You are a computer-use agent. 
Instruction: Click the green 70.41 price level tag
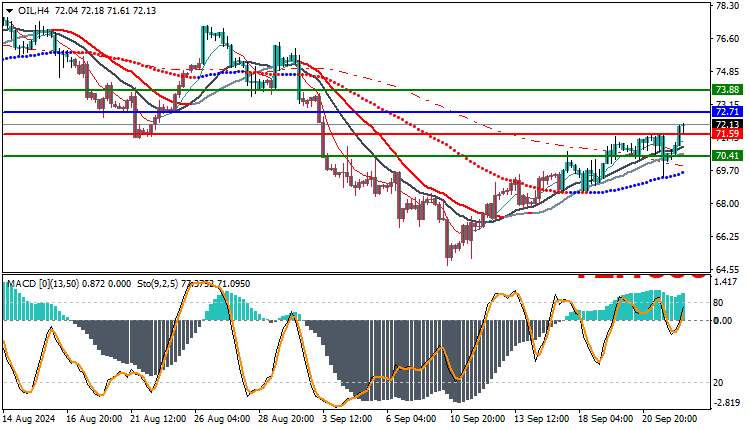[x=728, y=155]
